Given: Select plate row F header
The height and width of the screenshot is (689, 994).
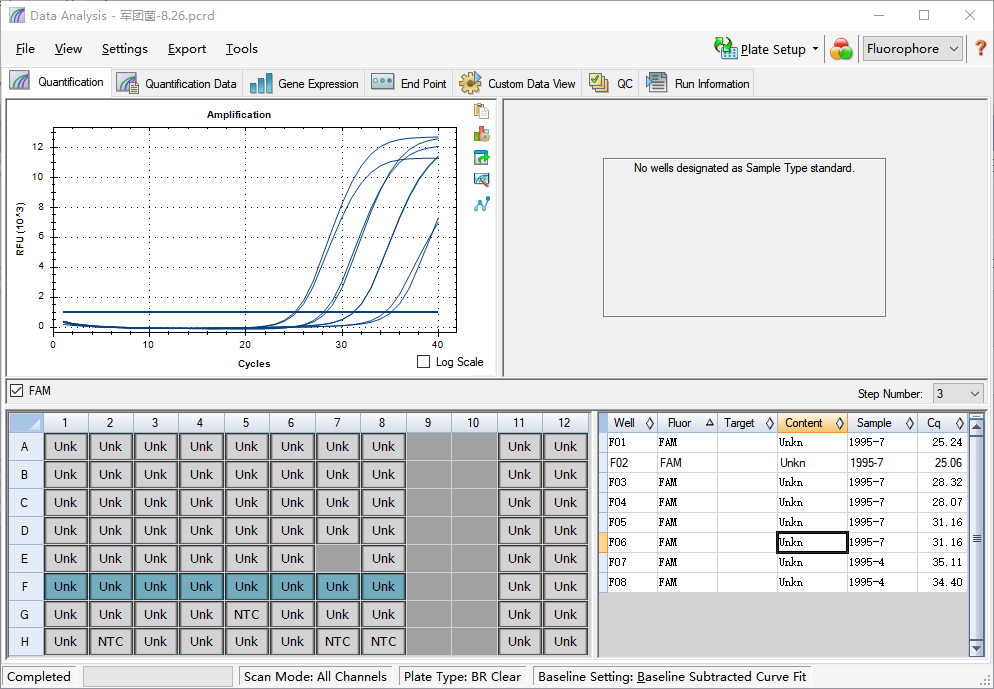Looking at the screenshot, I should [x=25, y=586].
